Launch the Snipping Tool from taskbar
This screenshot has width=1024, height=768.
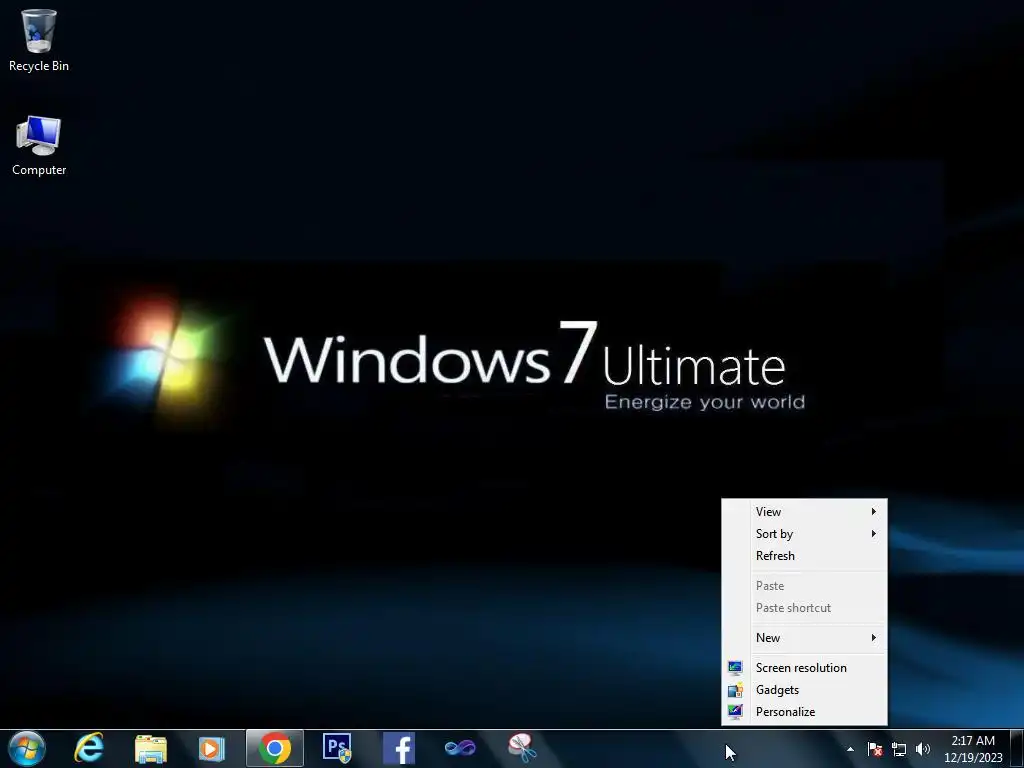[522, 748]
